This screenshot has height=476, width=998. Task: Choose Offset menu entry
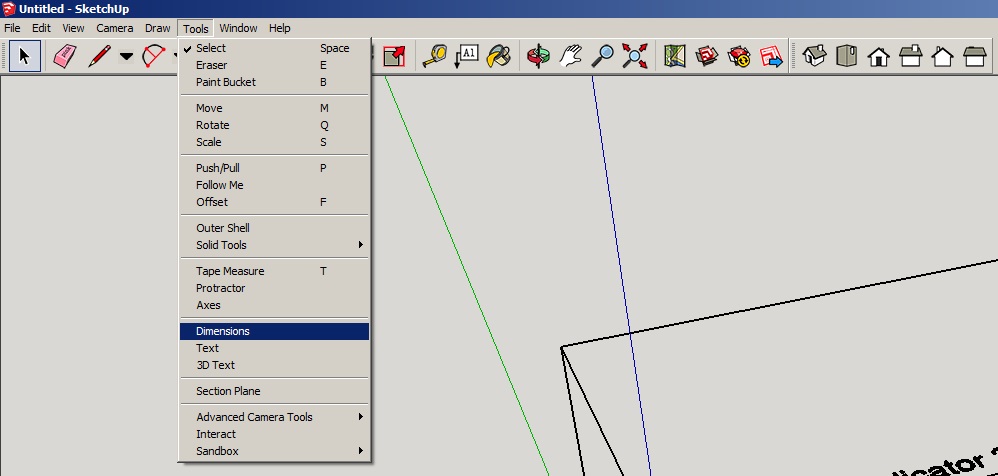click(274, 202)
